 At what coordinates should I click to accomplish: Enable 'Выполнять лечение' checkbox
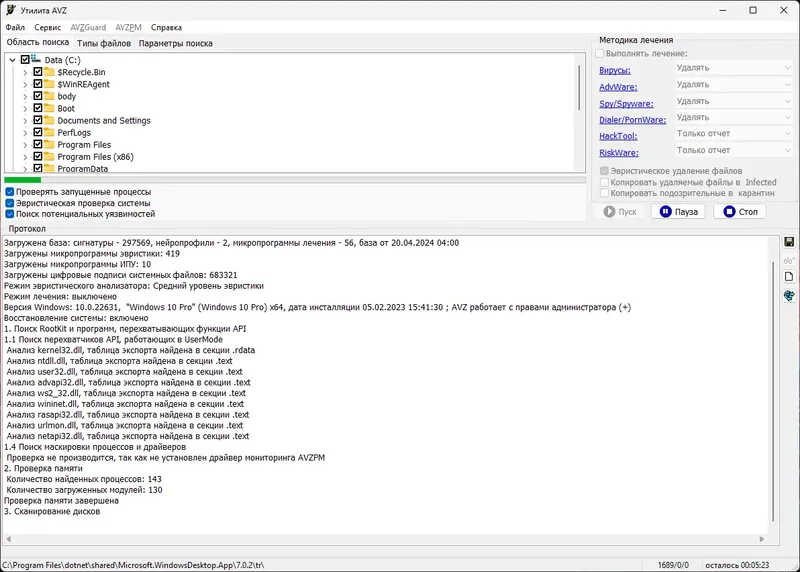pos(600,53)
